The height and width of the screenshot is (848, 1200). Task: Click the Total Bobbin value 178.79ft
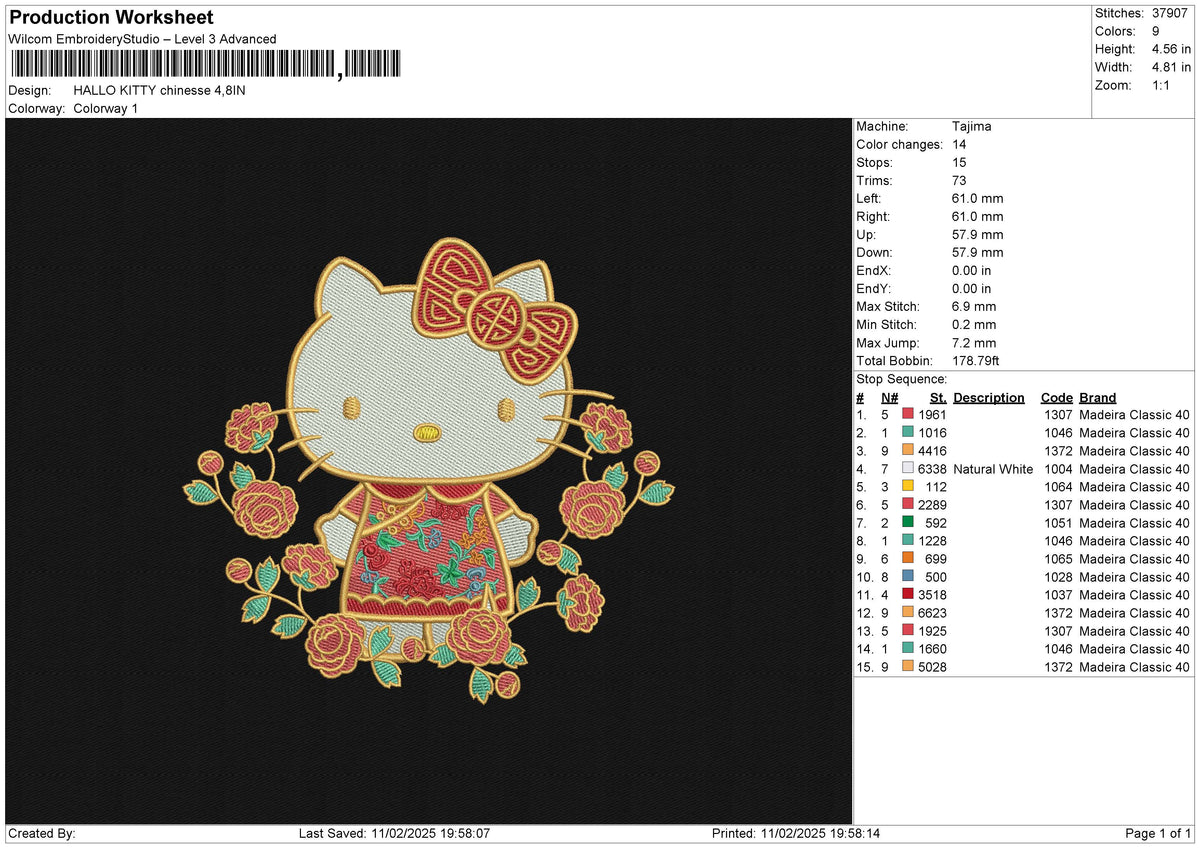[978, 361]
